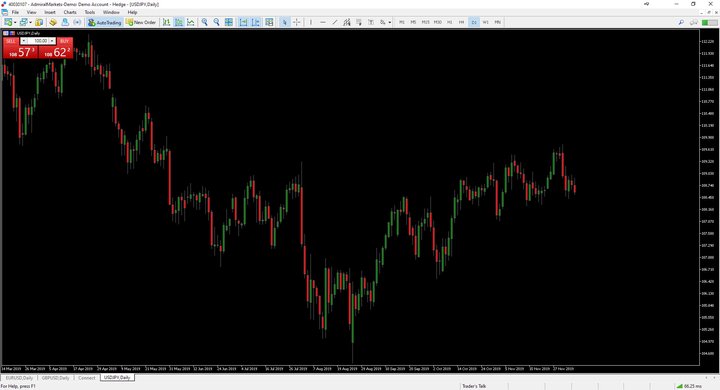Select the equidistant channel tool
The height and width of the screenshot is (390, 720).
pyautogui.click(x=347, y=22)
